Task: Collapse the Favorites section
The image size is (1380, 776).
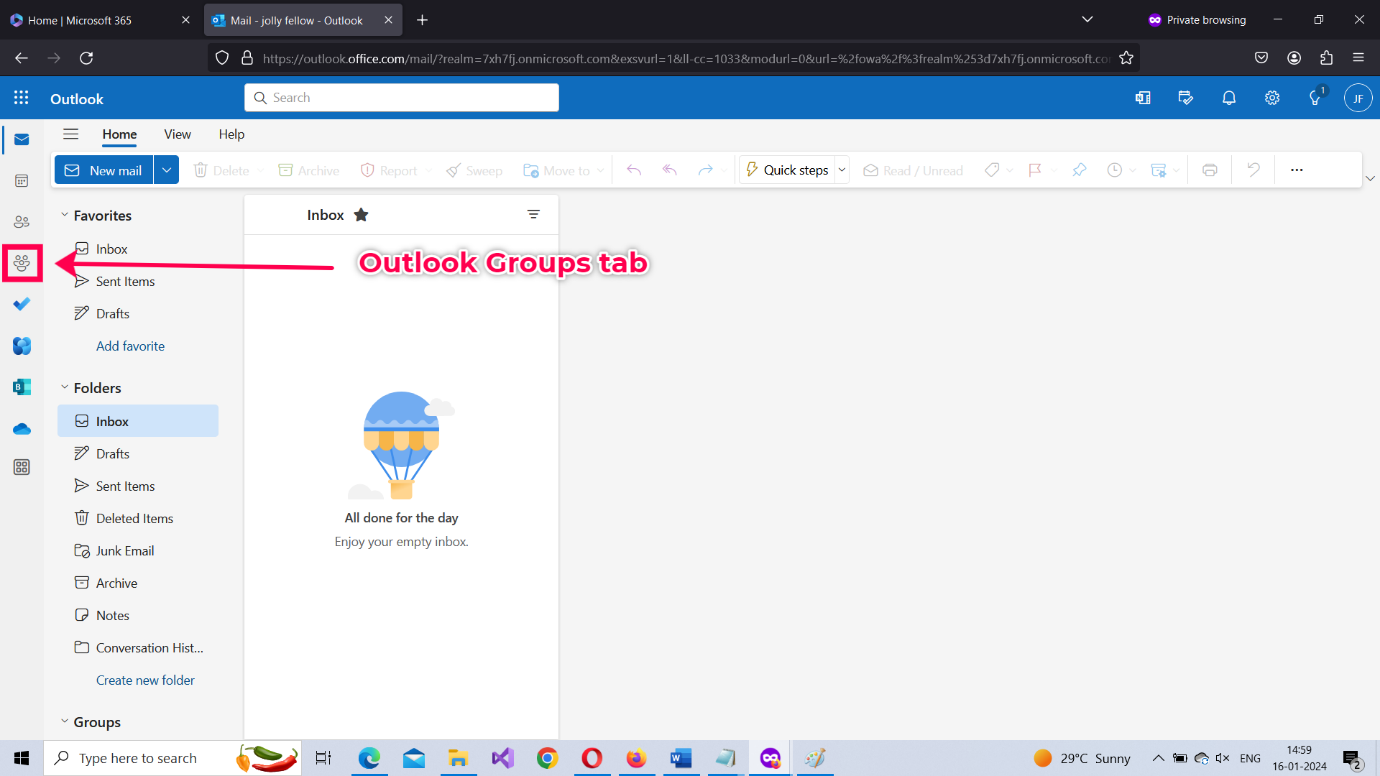Action: [65, 216]
